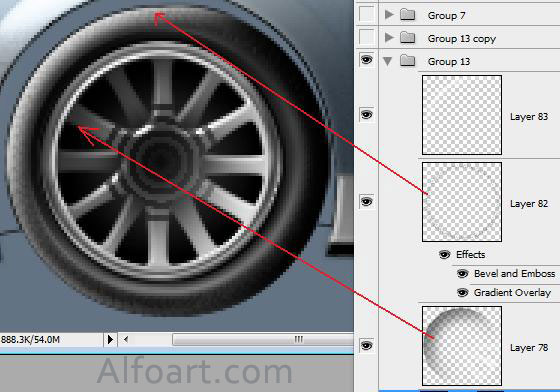Screen dimensions: 560x392
Task: Show Group 7 via empty visibility box
Action: (x=366, y=14)
